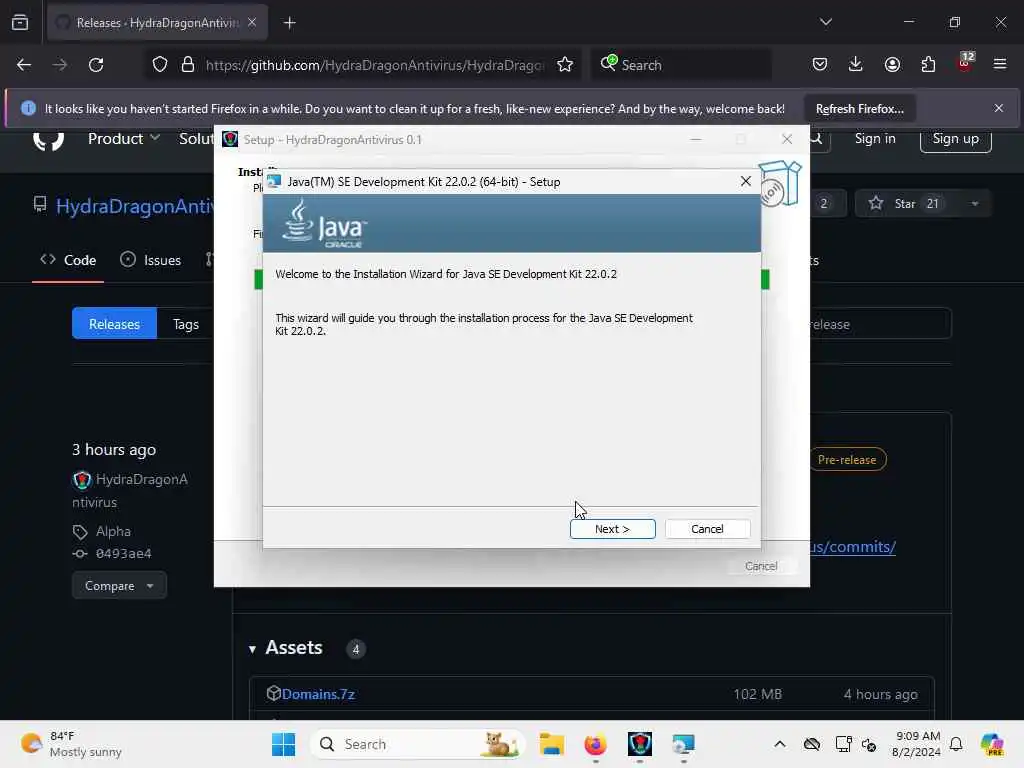Switch to the Issues tab
Screen dimensions: 1024x768
click(x=150, y=260)
